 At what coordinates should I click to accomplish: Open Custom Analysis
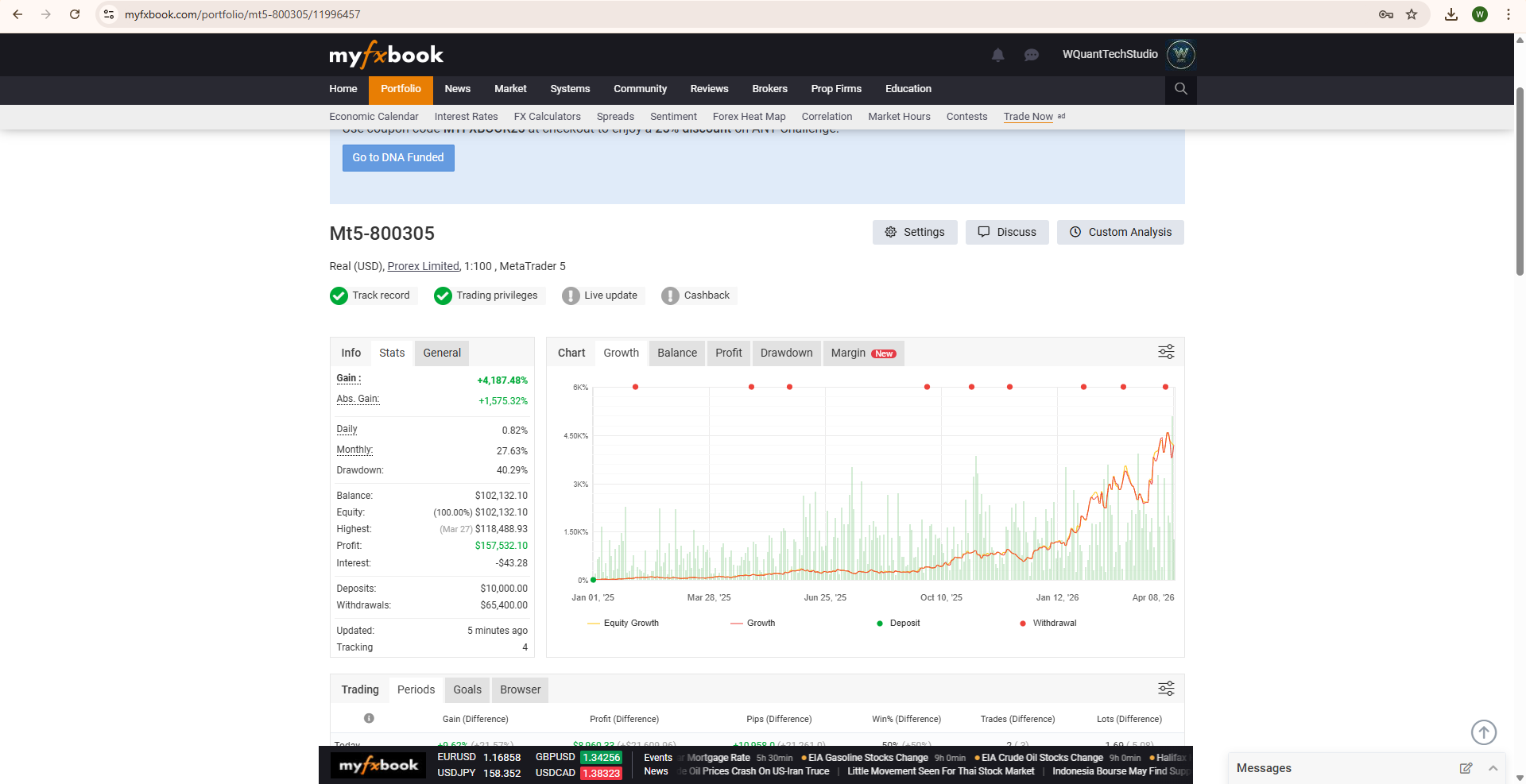click(x=1121, y=233)
